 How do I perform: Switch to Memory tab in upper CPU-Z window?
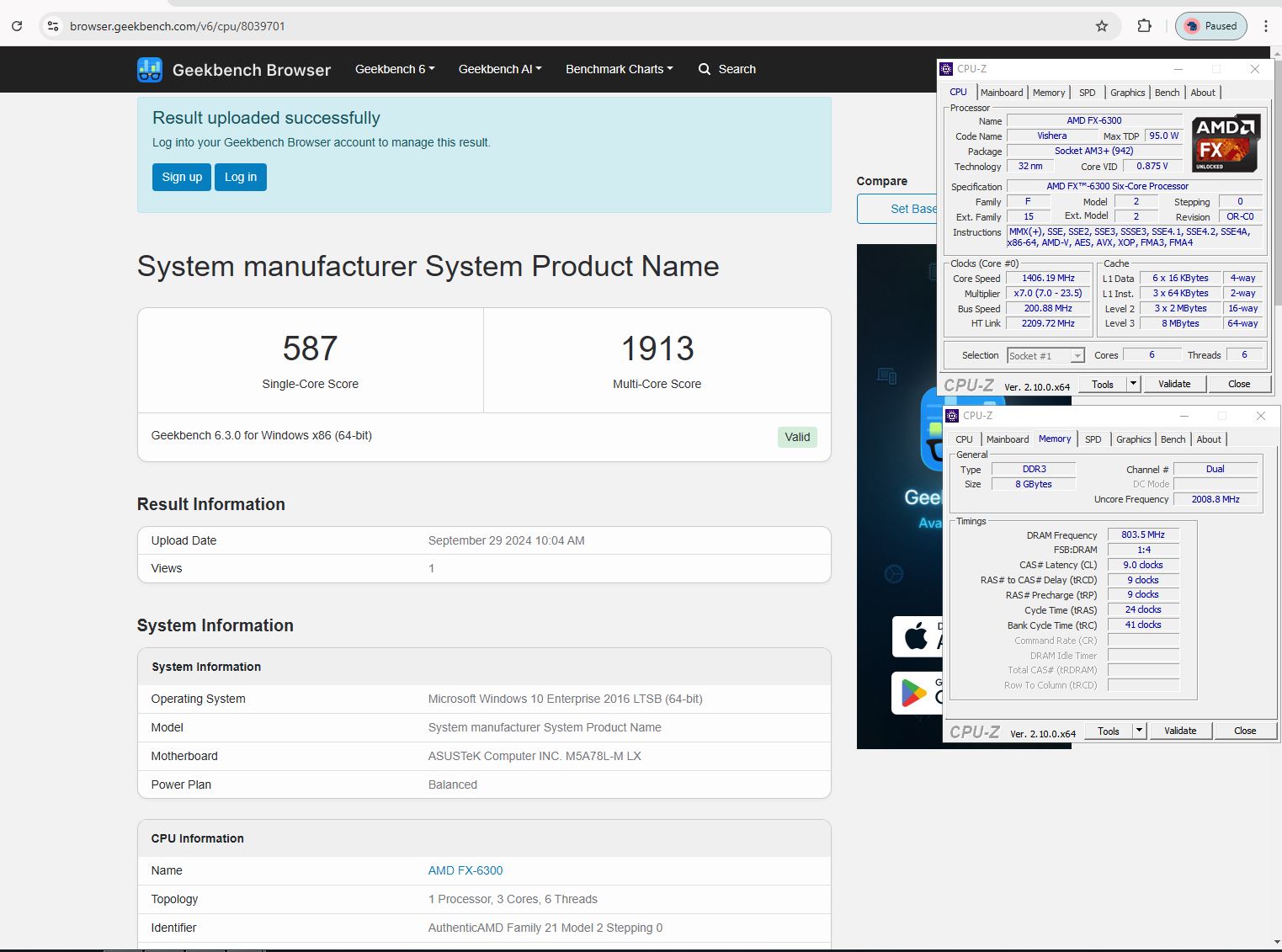1049,93
